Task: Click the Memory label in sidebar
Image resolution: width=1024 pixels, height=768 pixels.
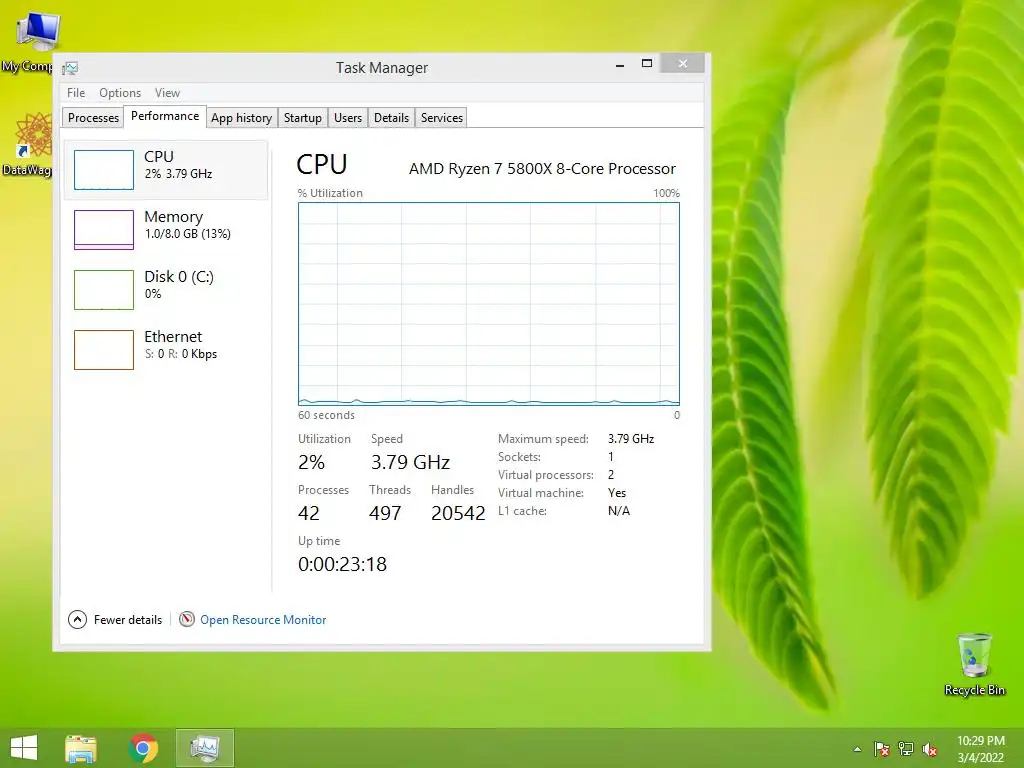Action: coord(173,217)
